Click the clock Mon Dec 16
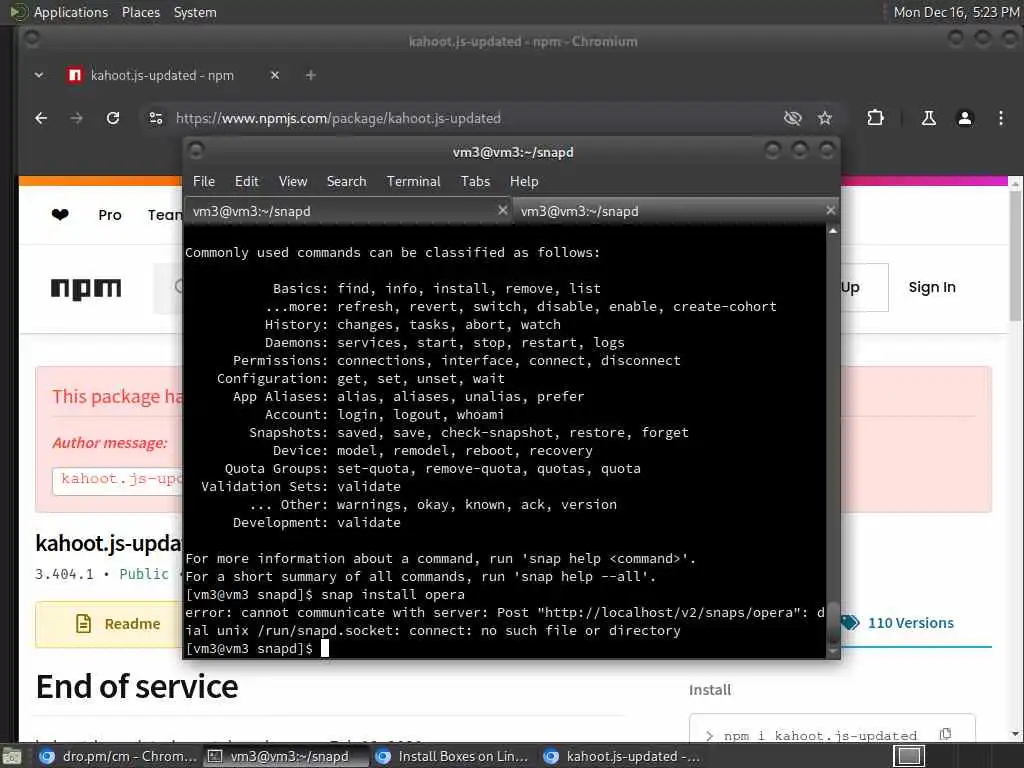Image resolution: width=1024 pixels, height=768 pixels. (955, 12)
